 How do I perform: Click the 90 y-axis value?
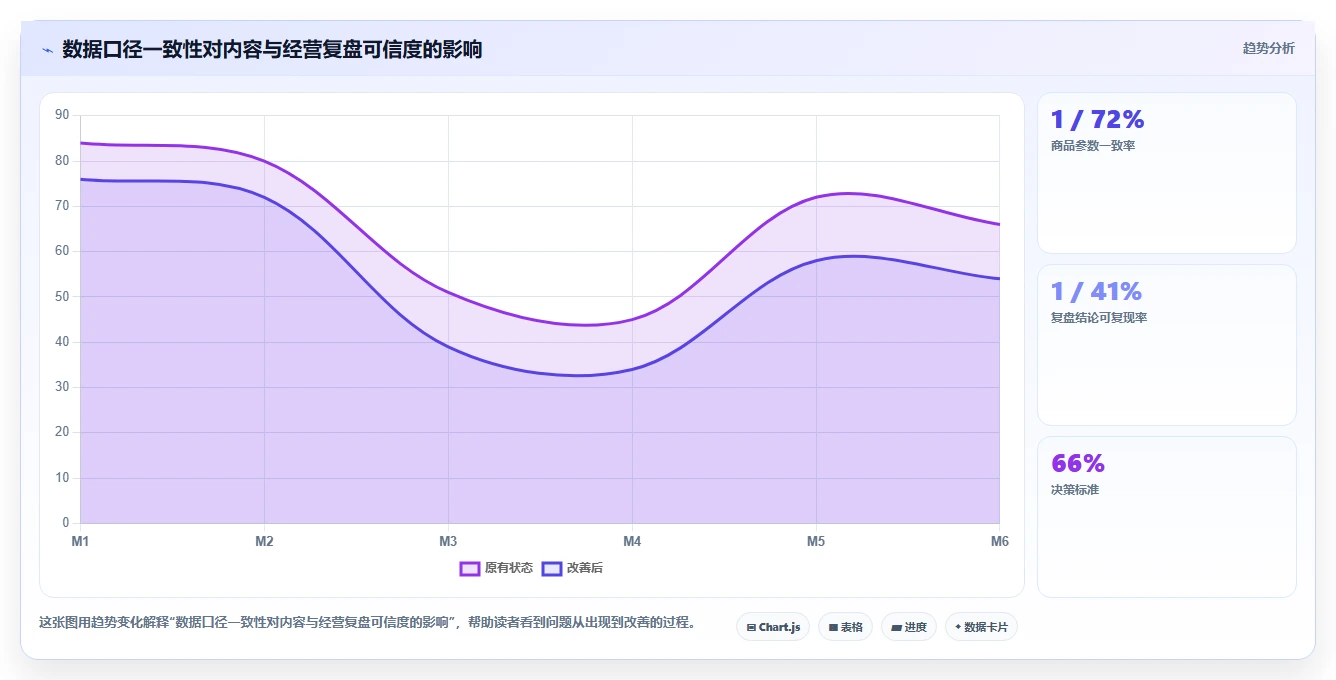pos(62,115)
